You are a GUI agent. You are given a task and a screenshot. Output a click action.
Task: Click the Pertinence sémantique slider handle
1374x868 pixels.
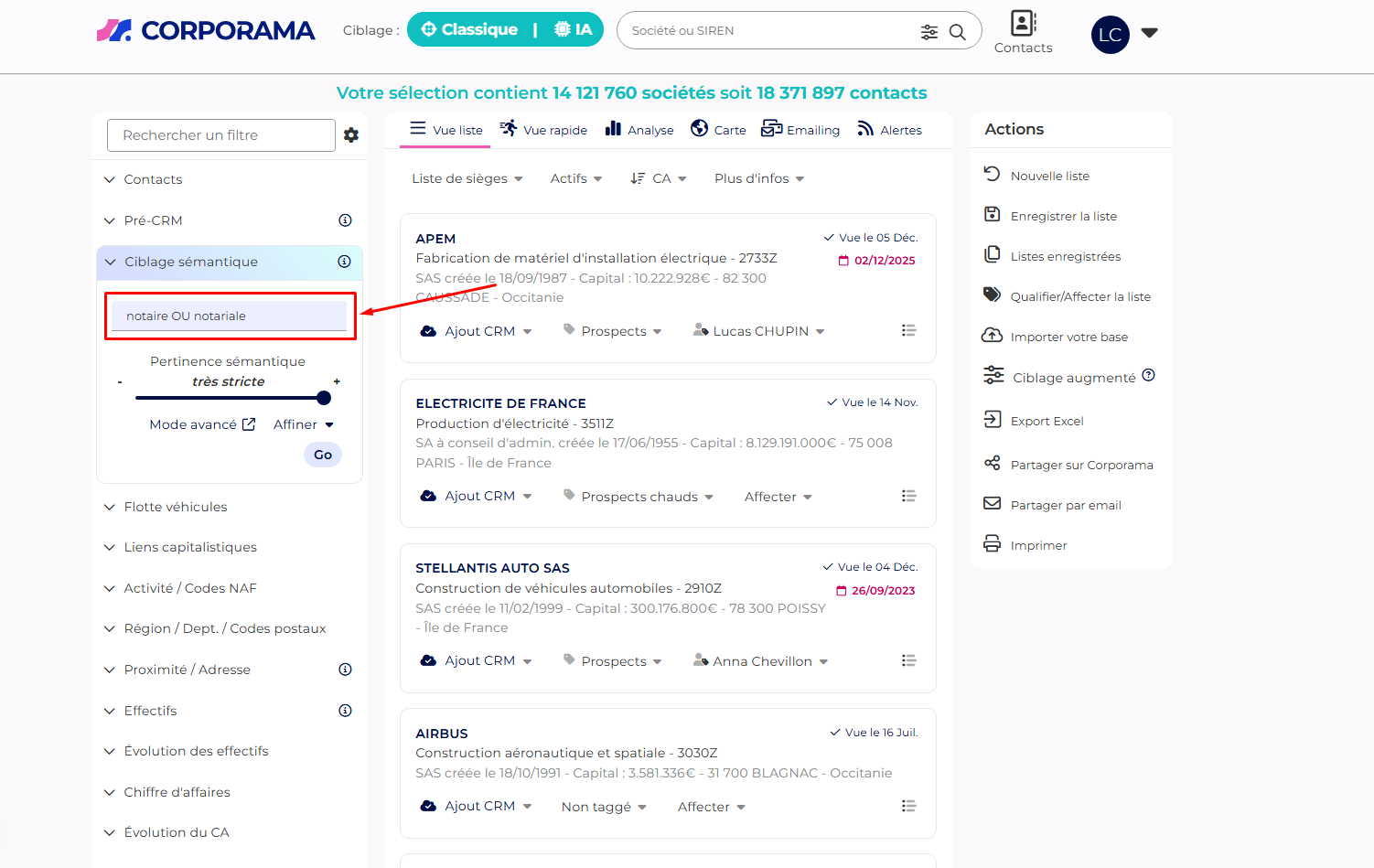324,398
